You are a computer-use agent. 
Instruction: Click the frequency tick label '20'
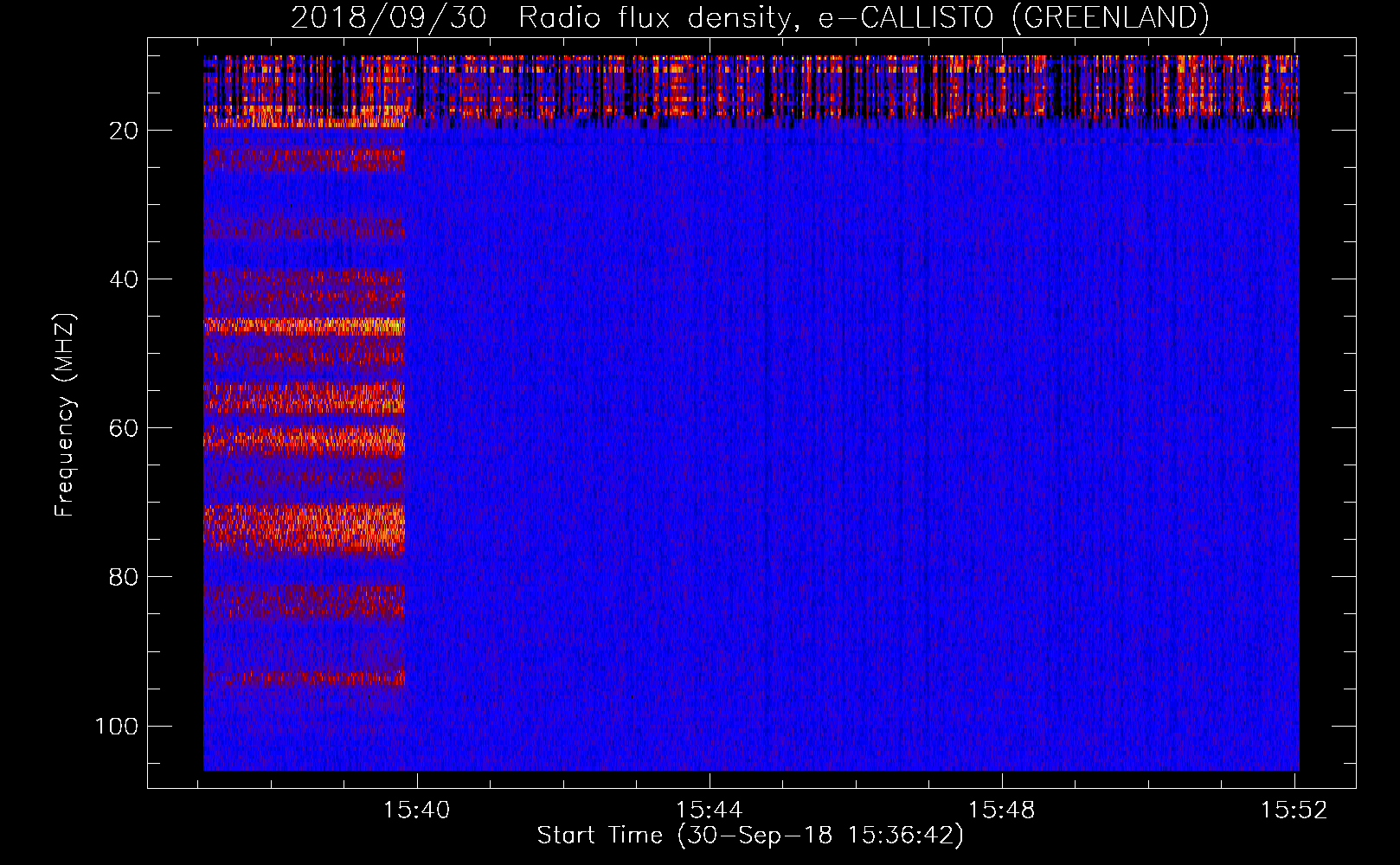tap(124, 131)
